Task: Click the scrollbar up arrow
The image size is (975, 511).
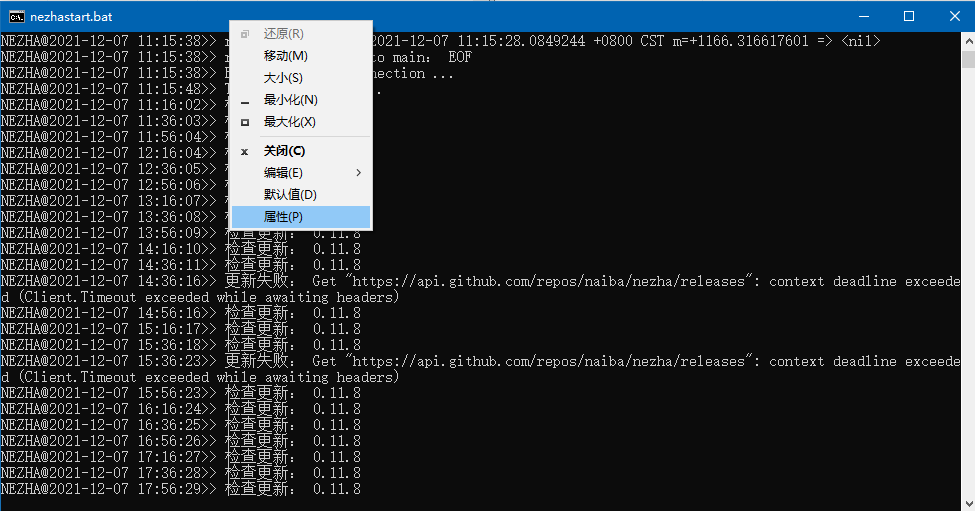Action: point(968,41)
